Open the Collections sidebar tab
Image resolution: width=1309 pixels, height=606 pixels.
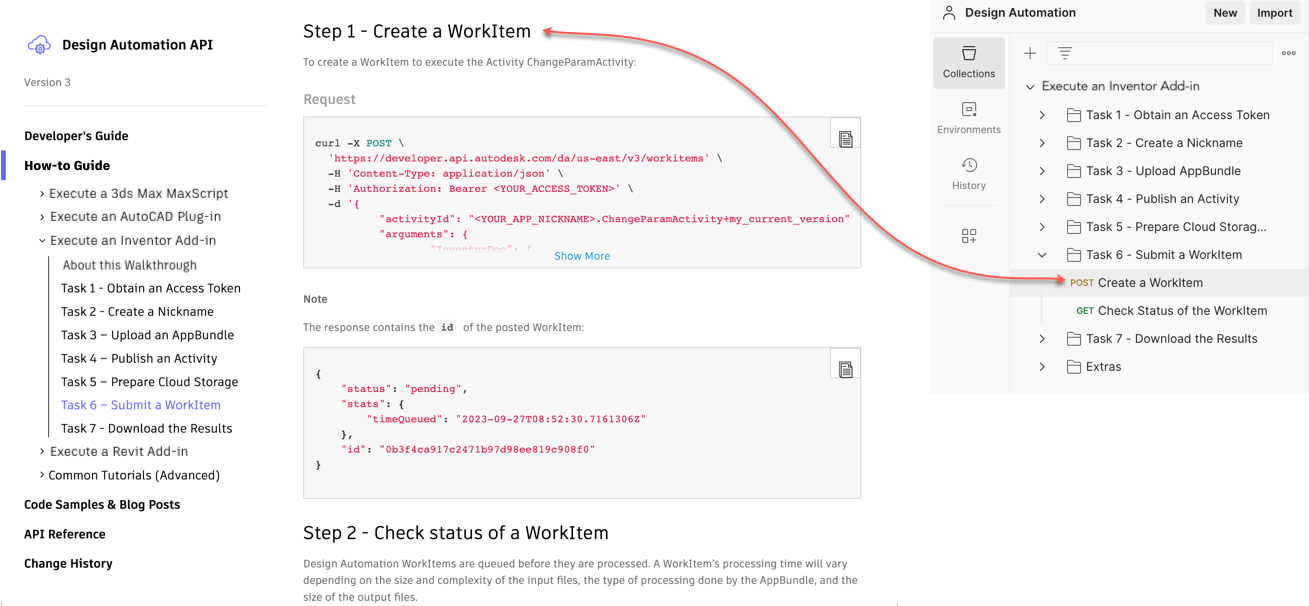(969, 62)
